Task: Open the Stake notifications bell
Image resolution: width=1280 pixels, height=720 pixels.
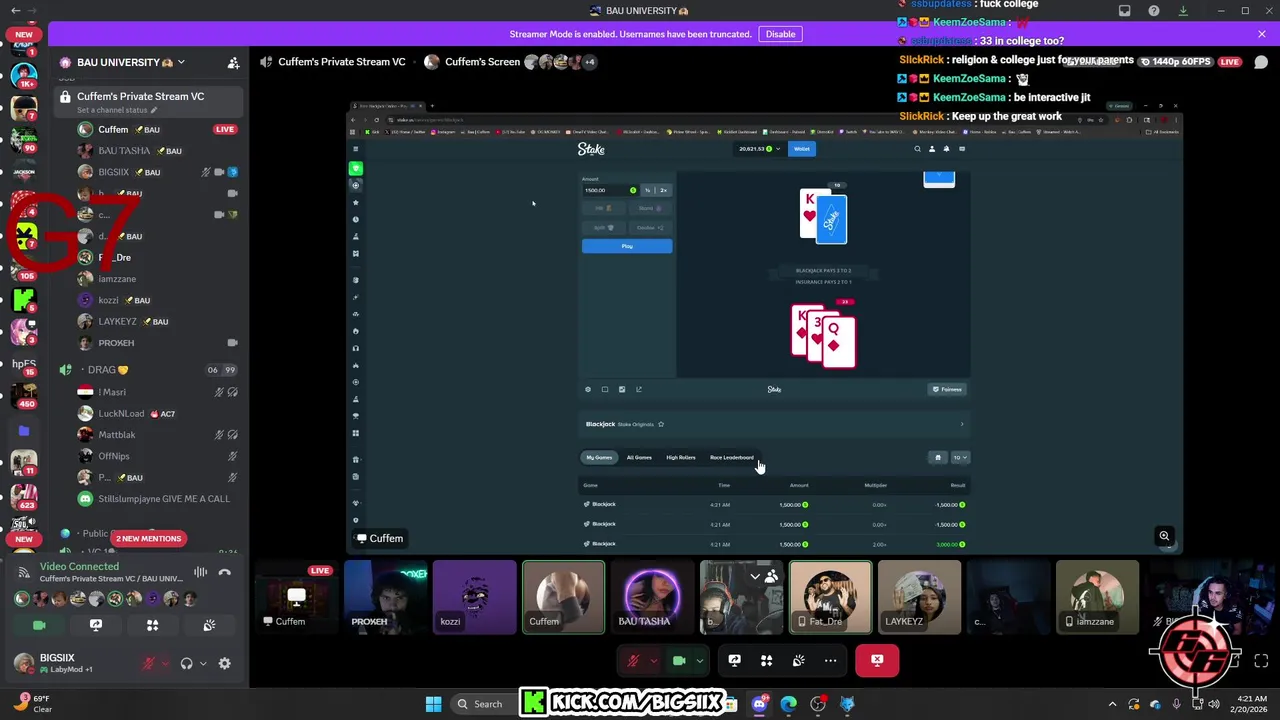Action: pyautogui.click(x=947, y=149)
